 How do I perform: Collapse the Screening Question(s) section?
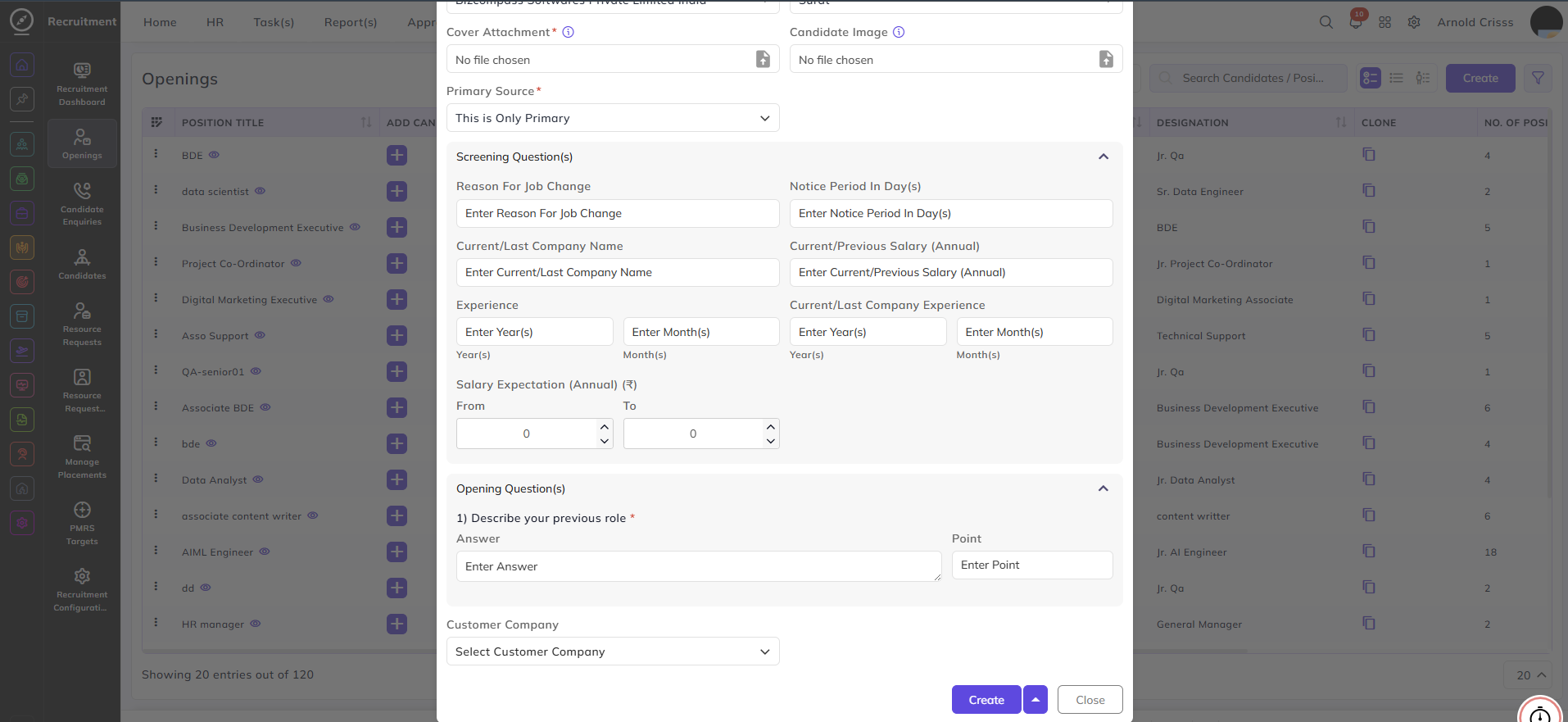[1103, 157]
